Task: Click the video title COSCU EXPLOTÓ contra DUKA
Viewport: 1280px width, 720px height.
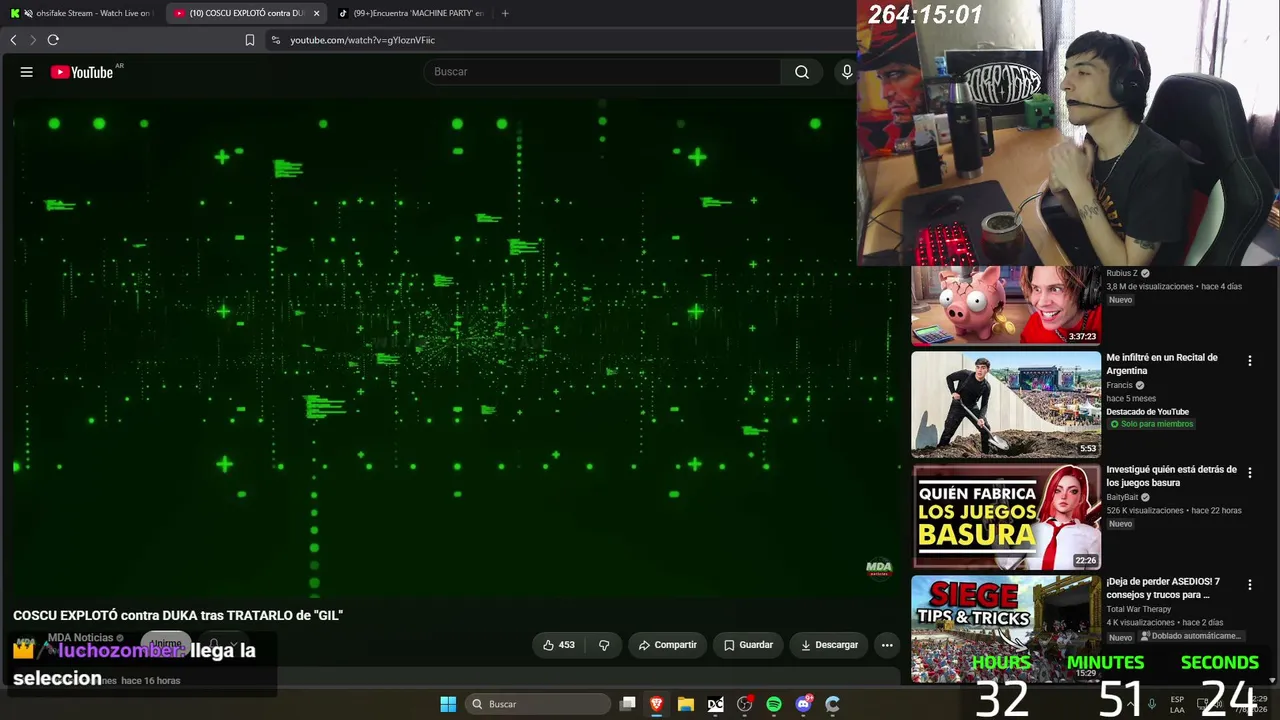Action: tap(178, 615)
